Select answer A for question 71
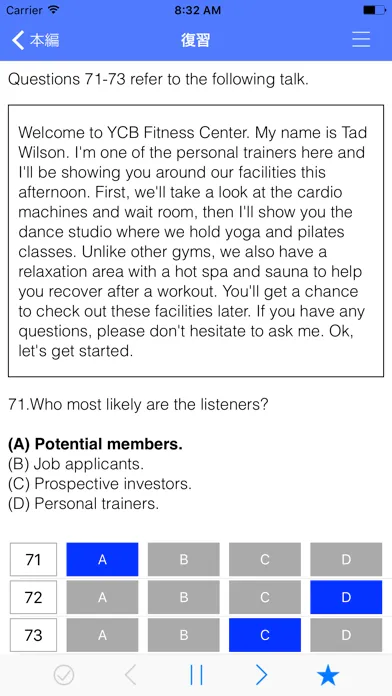 coord(102,559)
